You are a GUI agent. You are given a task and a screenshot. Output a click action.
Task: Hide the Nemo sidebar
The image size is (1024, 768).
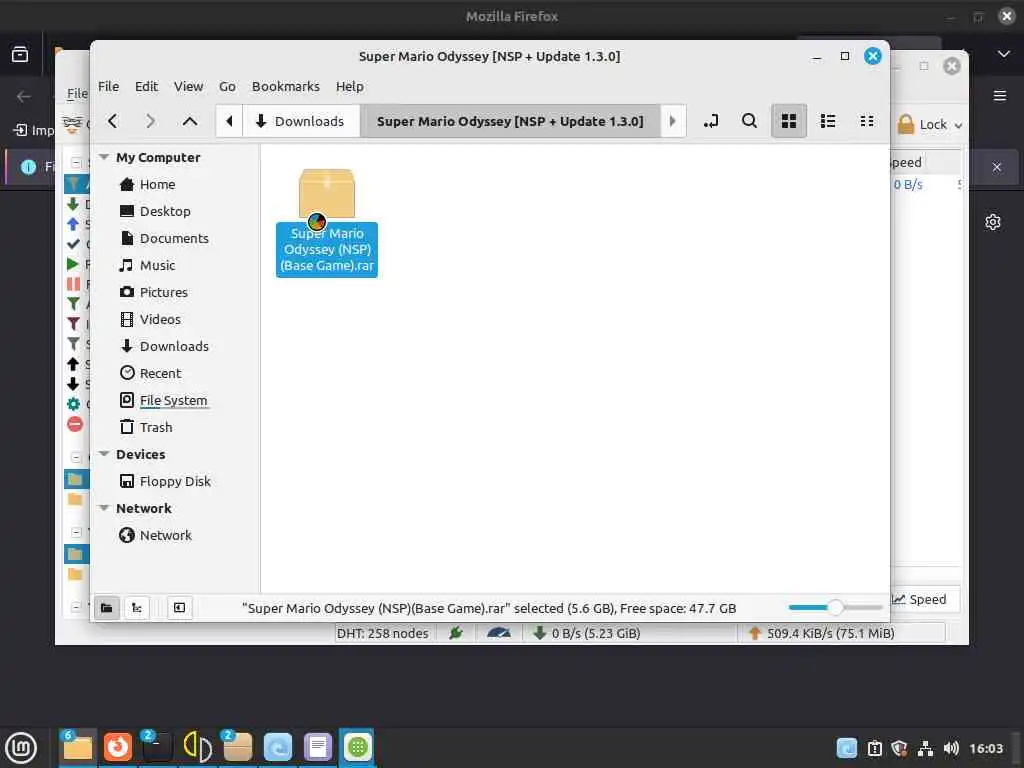(180, 608)
